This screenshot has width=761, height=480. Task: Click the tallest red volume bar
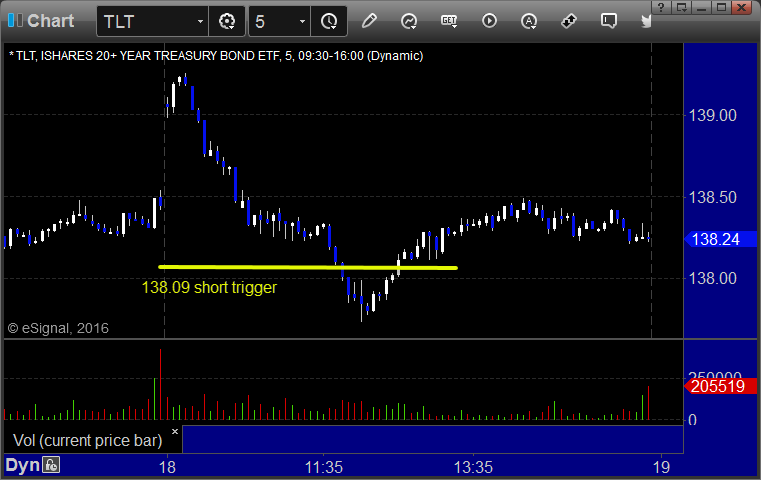(160, 384)
